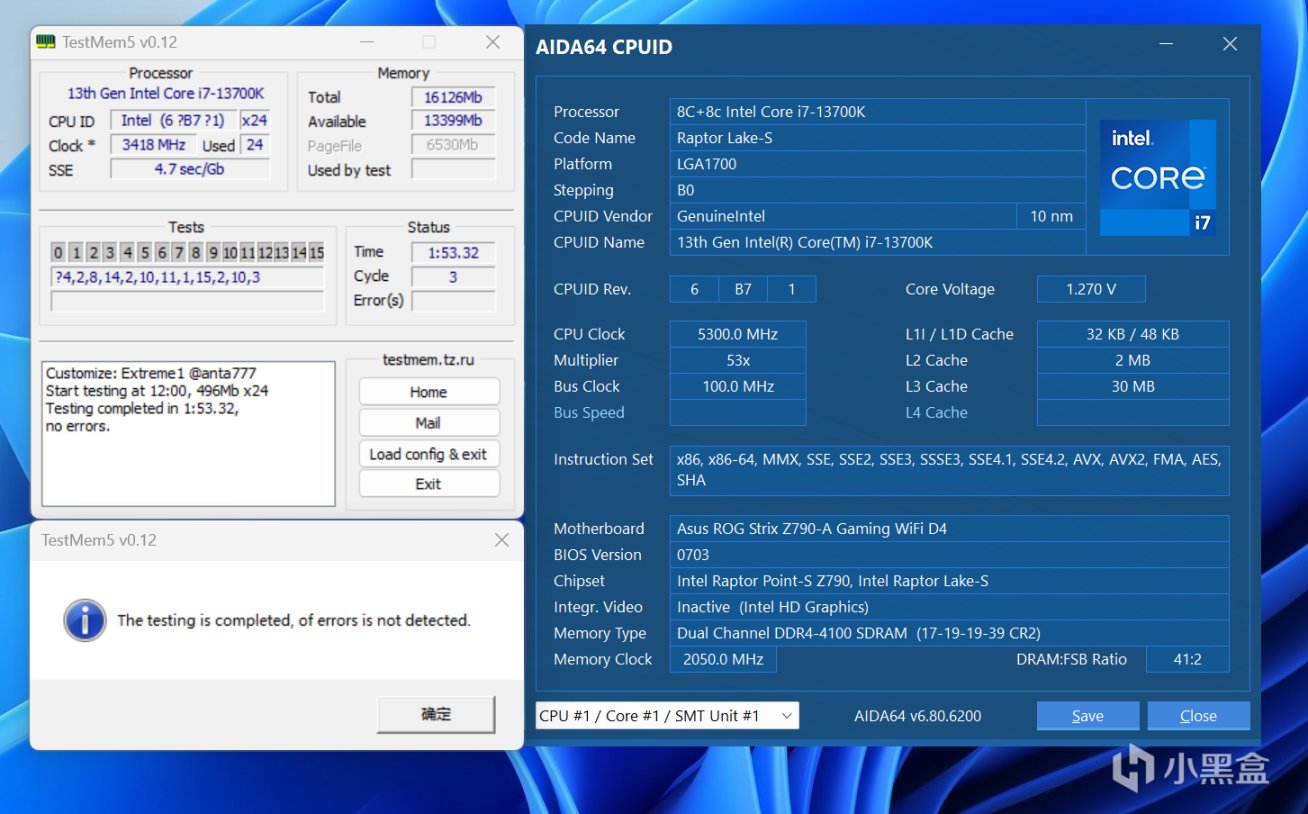The image size is (1308, 814).
Task: Click the L2 Cache value 2 MB
Action: pyautogui.click(x=1133, y=360)
